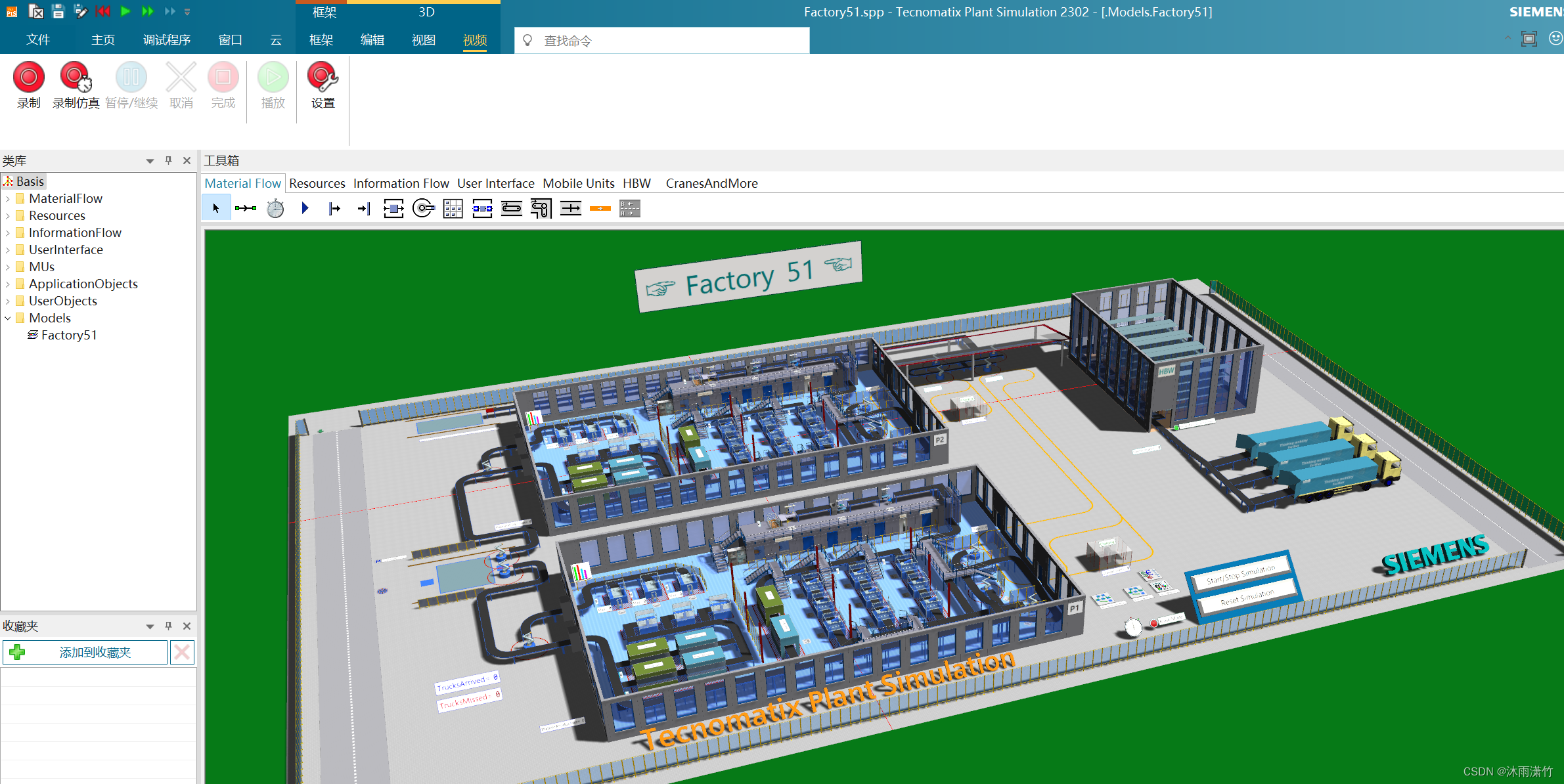The image size is (1564, 784).
Task: Select the Connector tool in the toolbox
Action: tap(246, 208)
